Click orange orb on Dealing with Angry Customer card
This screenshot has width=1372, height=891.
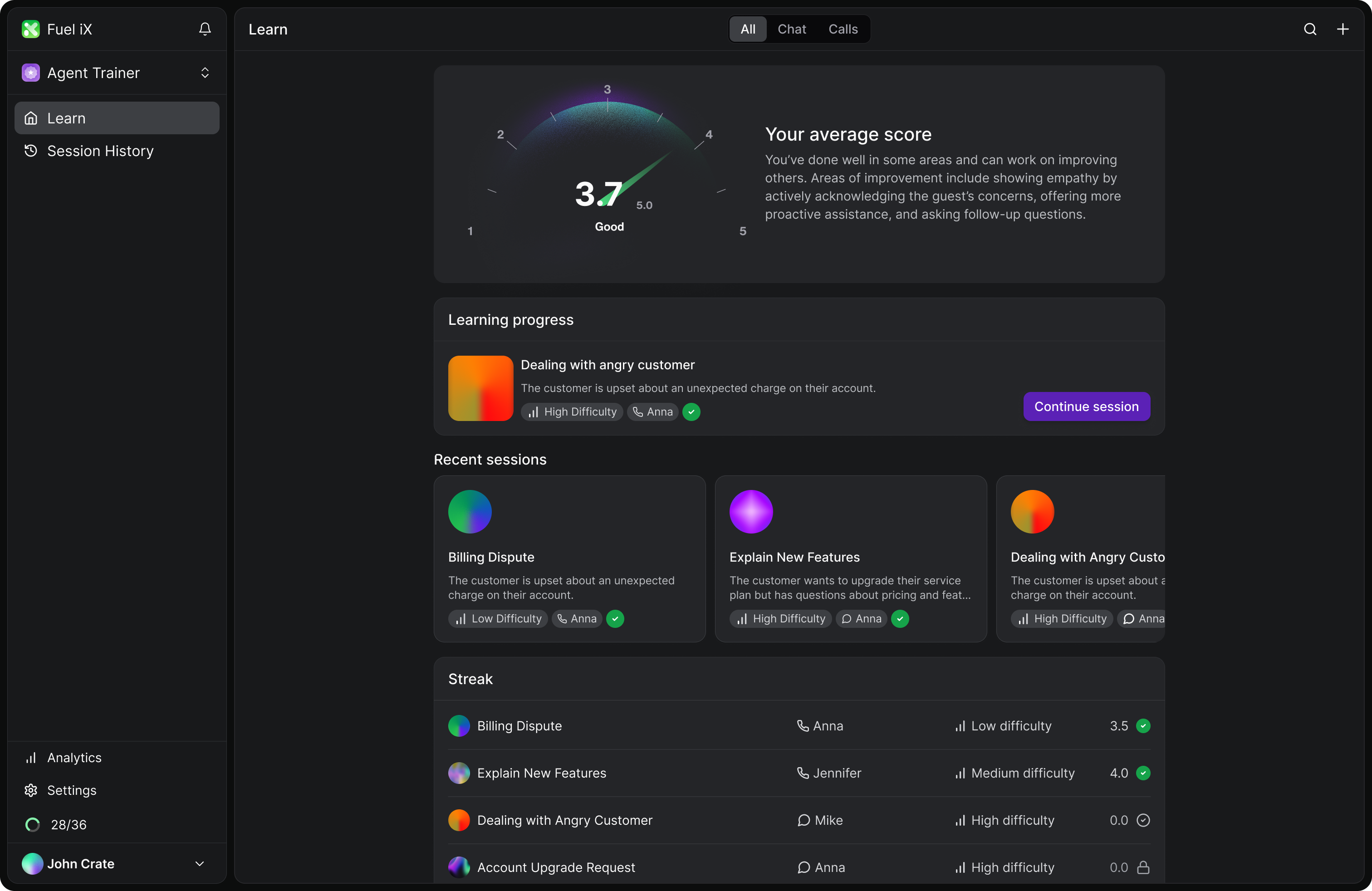(1033, 512)
